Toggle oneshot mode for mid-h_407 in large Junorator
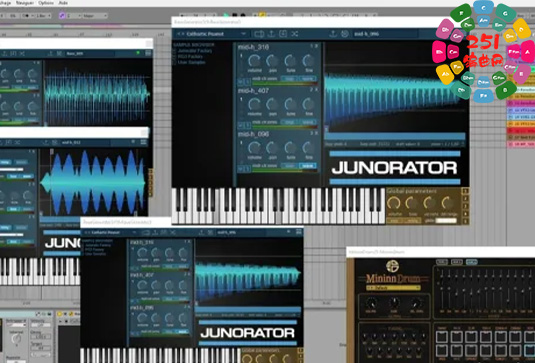Viewport: 535px width, 363px height. (x=307, y=122)
